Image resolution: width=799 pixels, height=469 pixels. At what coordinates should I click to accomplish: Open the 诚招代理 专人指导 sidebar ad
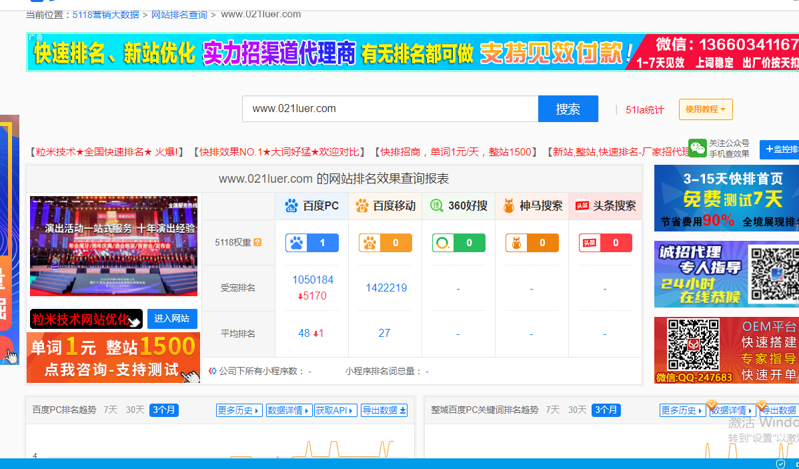tap(727, 274)
